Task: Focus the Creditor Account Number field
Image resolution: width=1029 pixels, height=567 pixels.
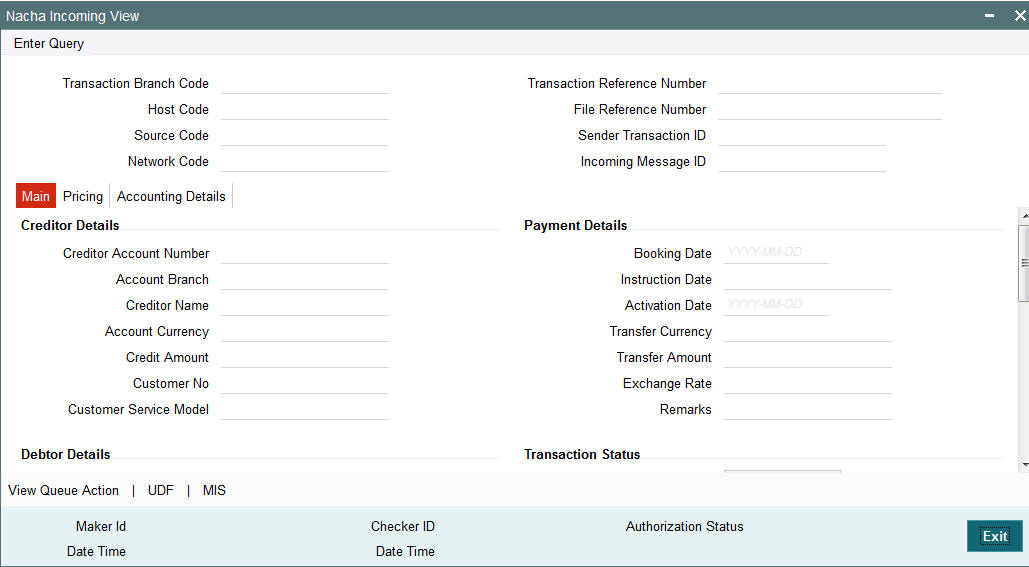Action: pos(305,253)
